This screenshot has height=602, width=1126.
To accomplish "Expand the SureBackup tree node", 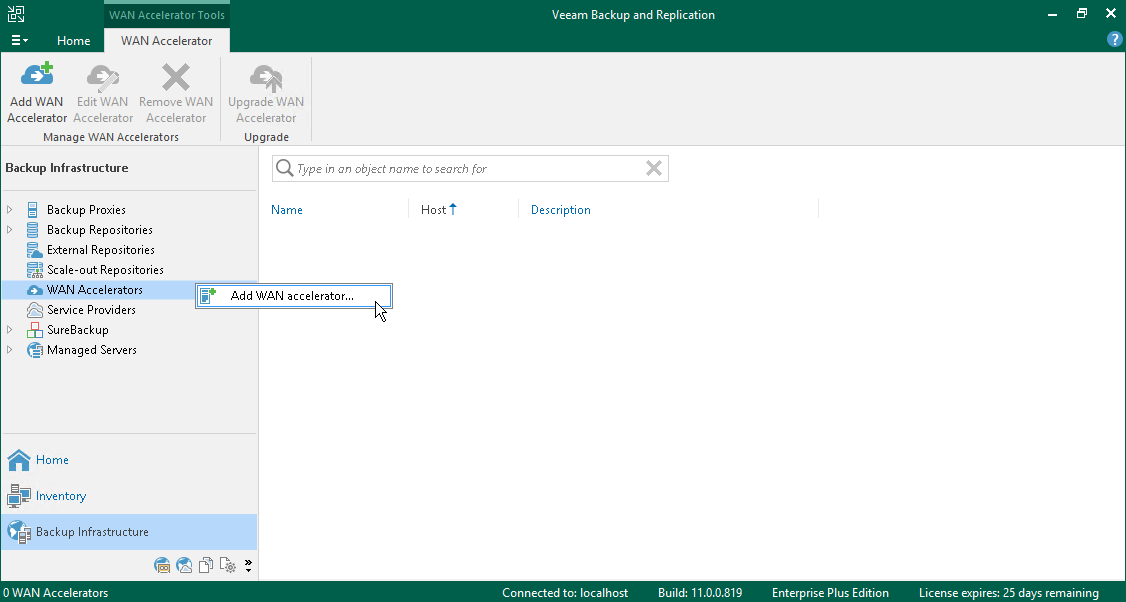I will (9, 330).
